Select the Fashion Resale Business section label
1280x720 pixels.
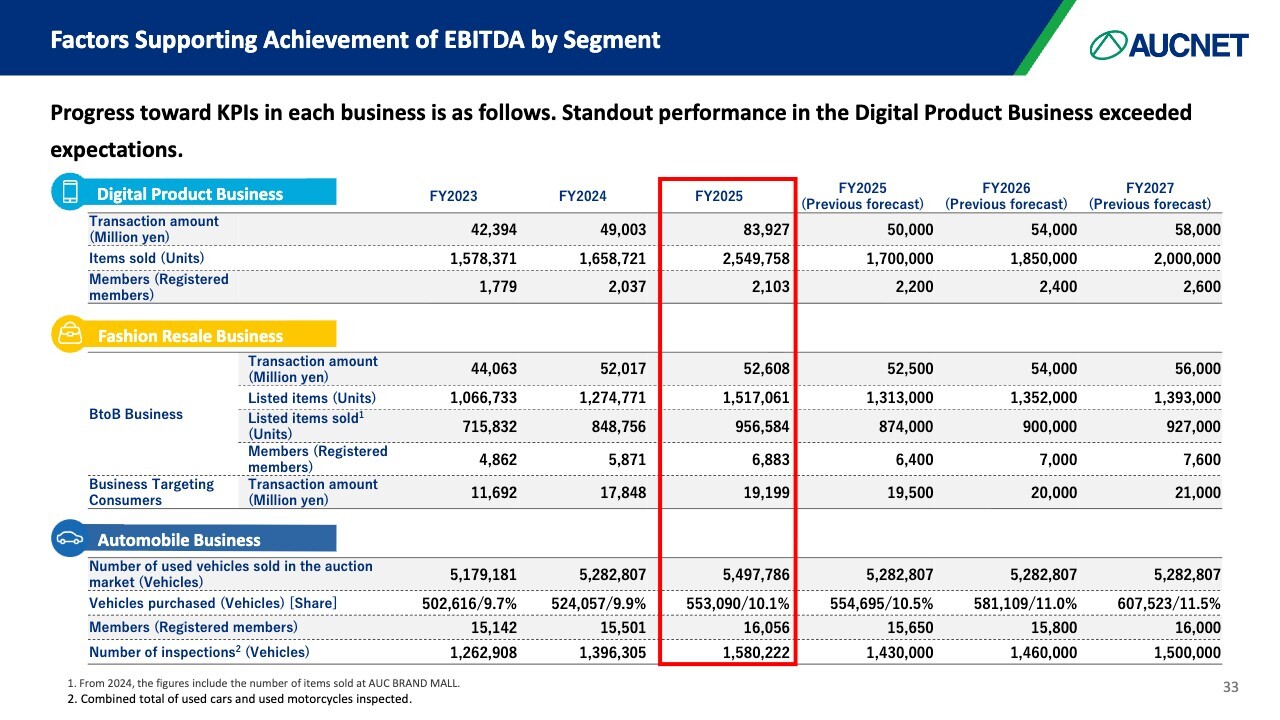tap(190, 336)
